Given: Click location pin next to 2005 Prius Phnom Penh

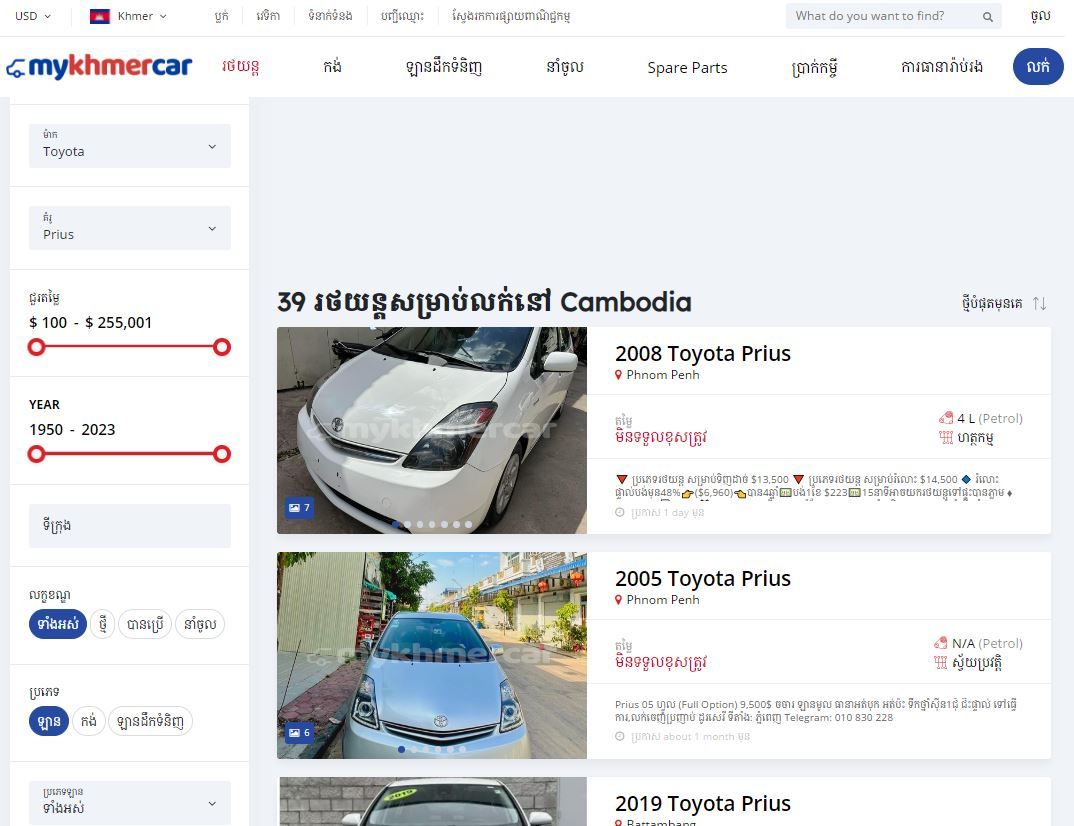Looking at the screenshot, I should 619,599.
